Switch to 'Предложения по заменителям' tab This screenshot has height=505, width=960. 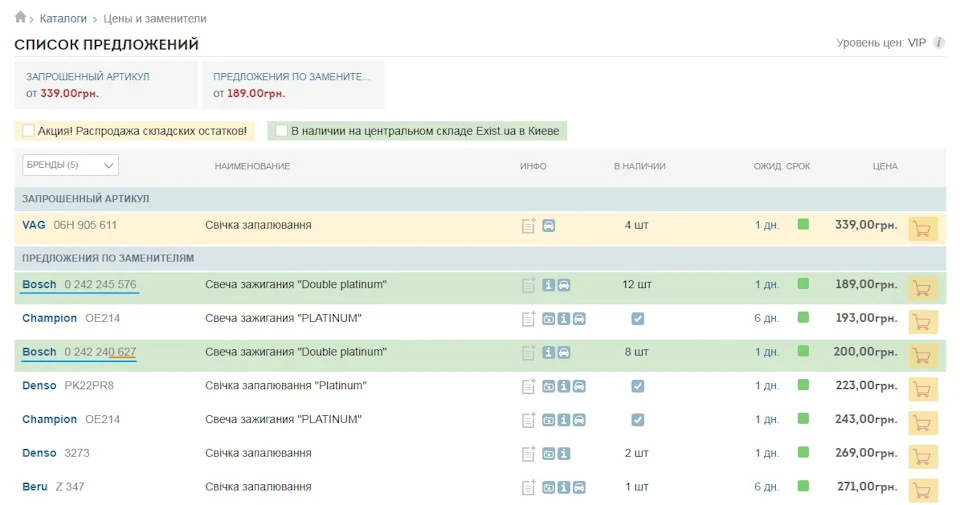pyautogui.click(x=293, y=84)
